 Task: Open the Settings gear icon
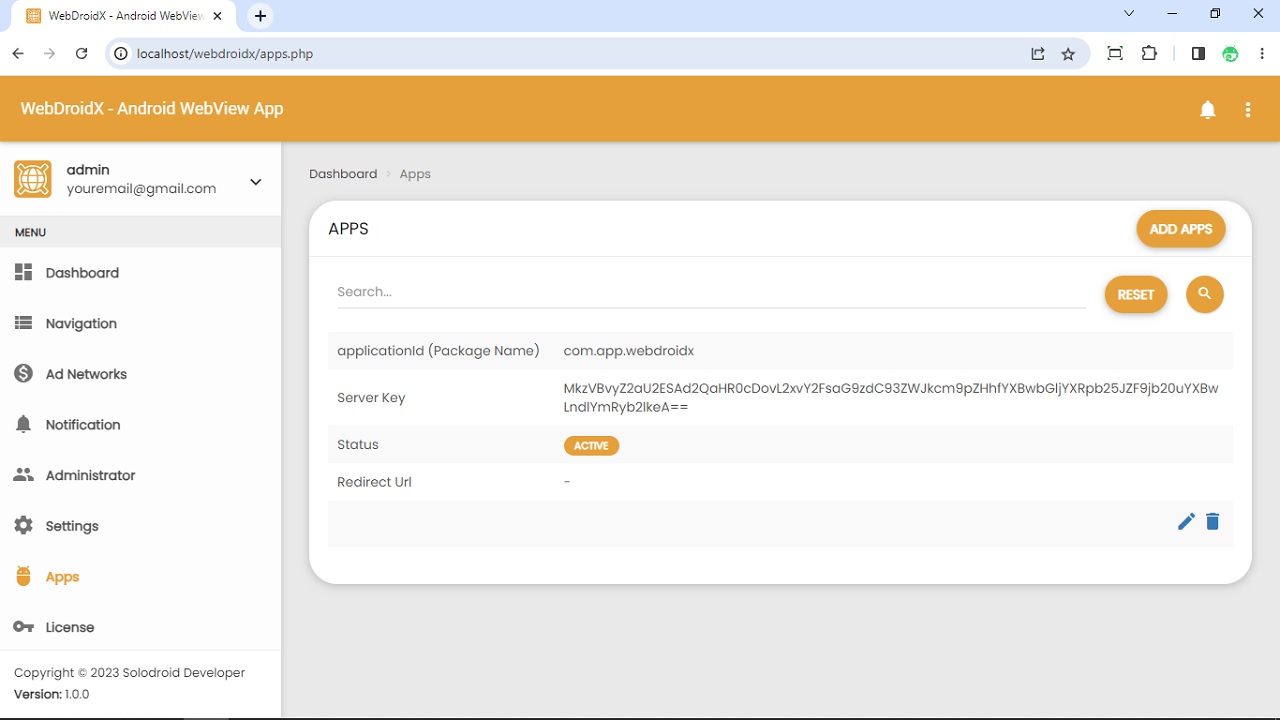click(x=23, y=525)
